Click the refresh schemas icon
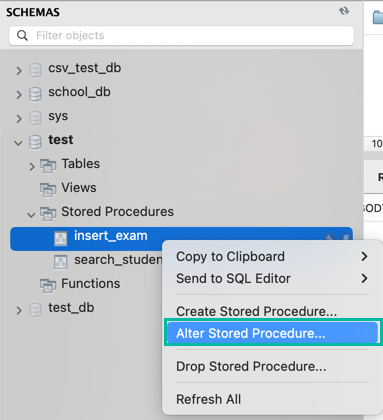Viewport: 383px width, 420px height. (x=344, y=11)
